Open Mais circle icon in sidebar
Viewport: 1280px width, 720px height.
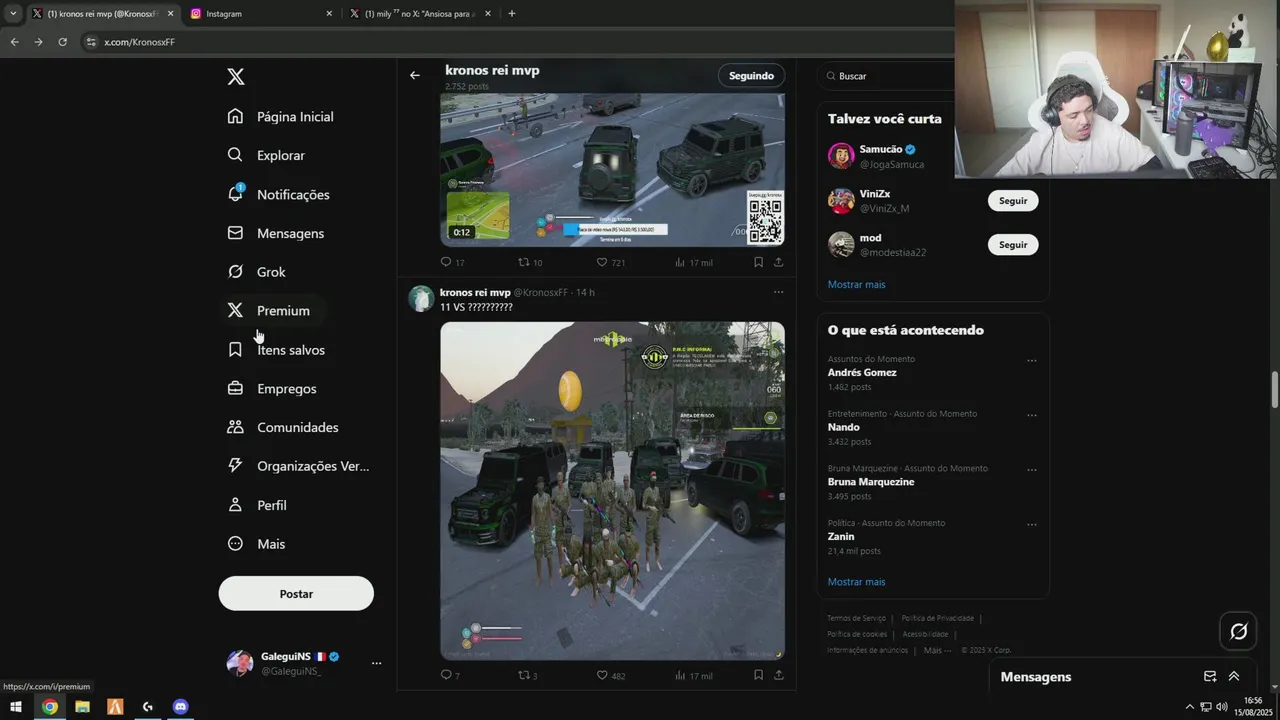tap(235, 544)
